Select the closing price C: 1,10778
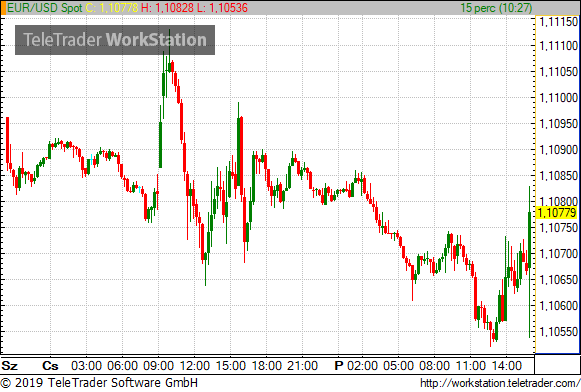The image size is (581, 392). click(x=112, y=8)
